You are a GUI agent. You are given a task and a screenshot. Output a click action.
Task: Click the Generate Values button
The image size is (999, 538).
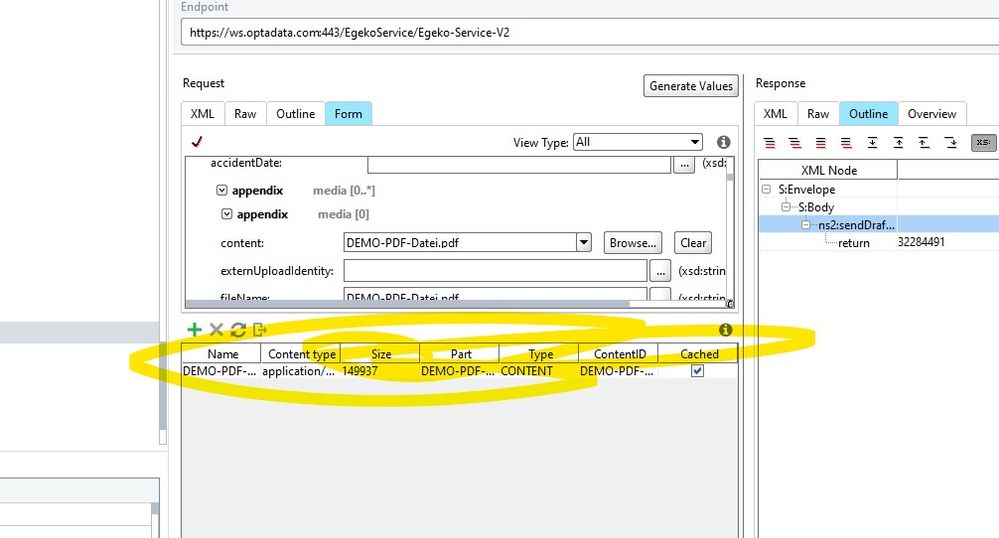[691, 86]
